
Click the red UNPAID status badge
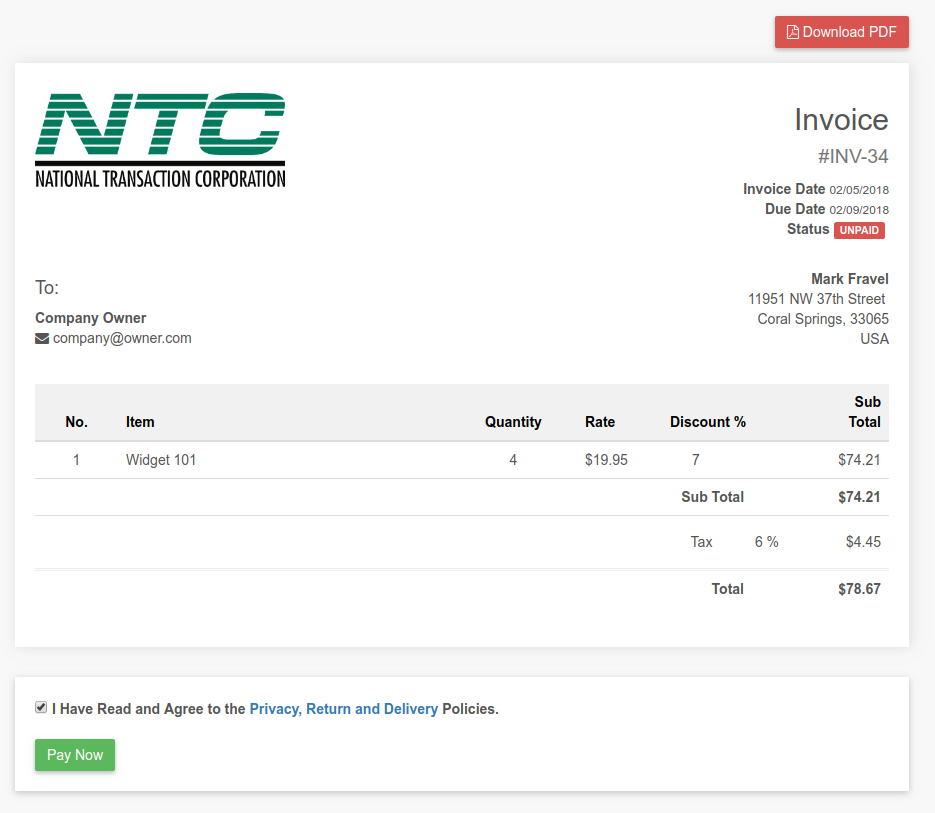[x=859, y=230]
